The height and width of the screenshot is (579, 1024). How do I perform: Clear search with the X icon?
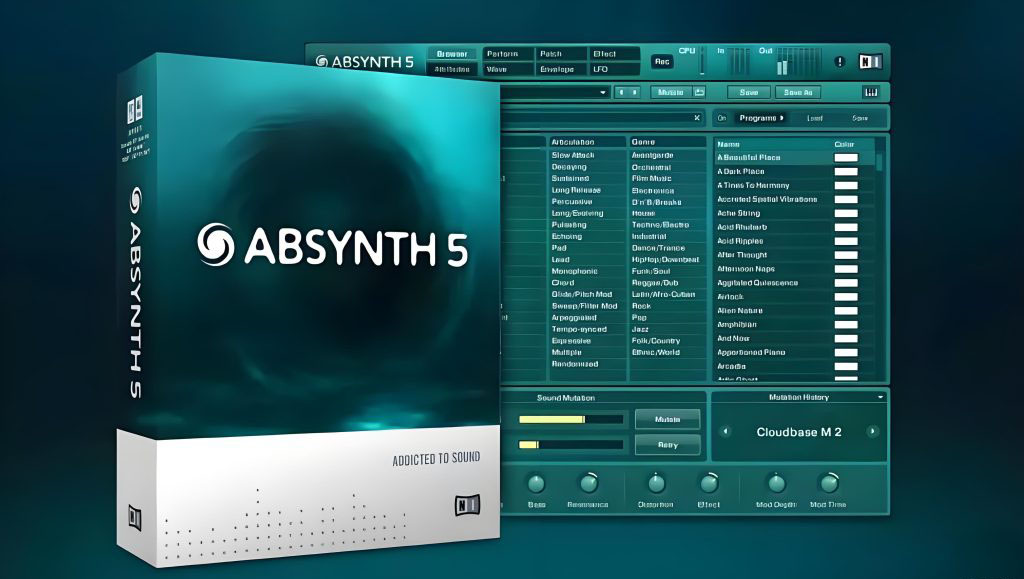[696, 118]
